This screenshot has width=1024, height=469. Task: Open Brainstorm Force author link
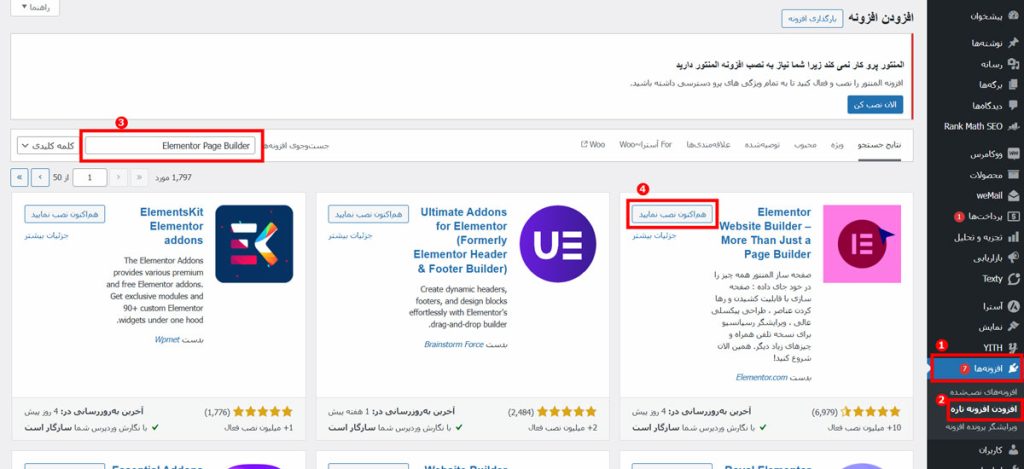click(x=453, y=344)
